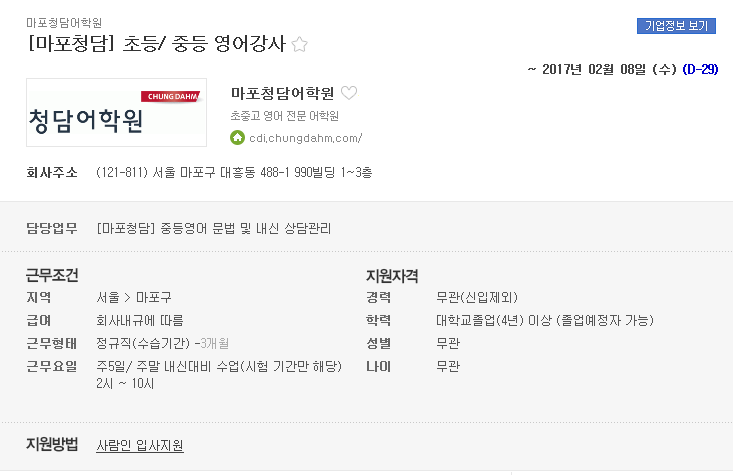The height and width of the screenshot is (475, 733).
Task: Open the cdi.chungdahm.com website link
Action: [306, 138]
